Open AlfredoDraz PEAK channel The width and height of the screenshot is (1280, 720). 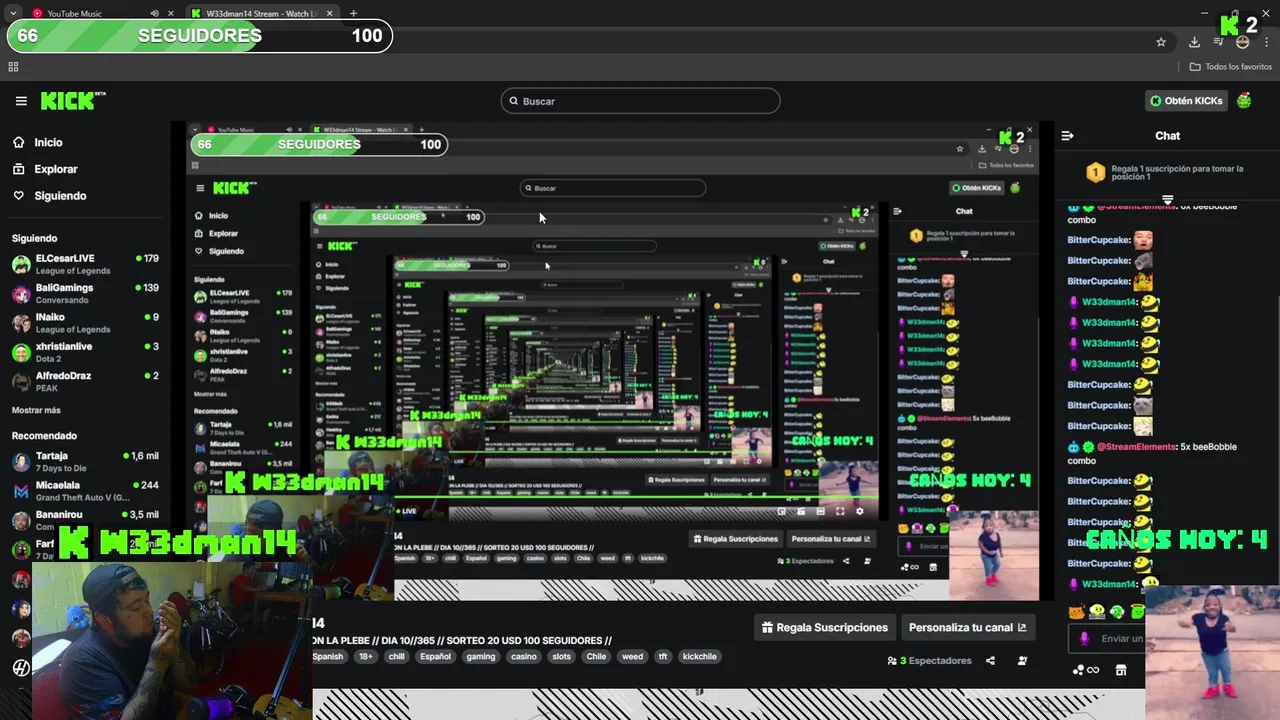coord(85,381)
